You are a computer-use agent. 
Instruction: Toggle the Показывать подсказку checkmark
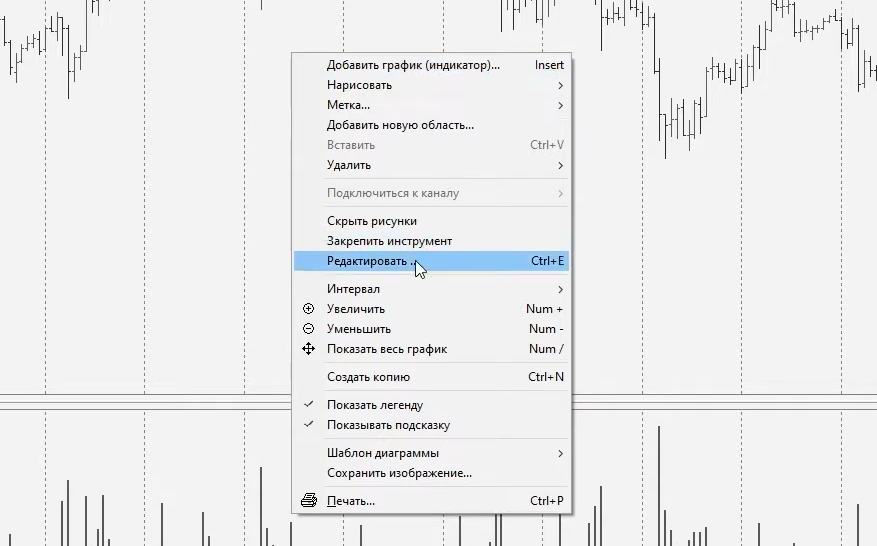tap(308, 425)
